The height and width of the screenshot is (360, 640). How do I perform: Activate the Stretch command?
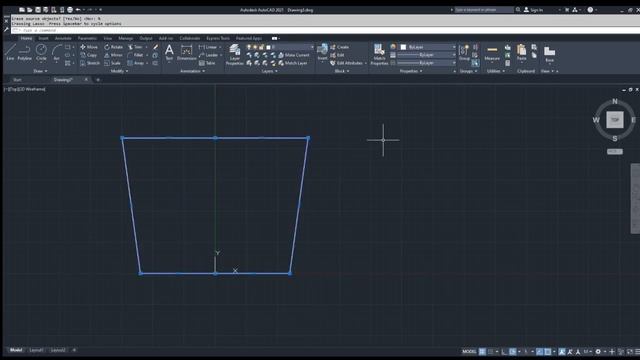(x=90, y=63)
